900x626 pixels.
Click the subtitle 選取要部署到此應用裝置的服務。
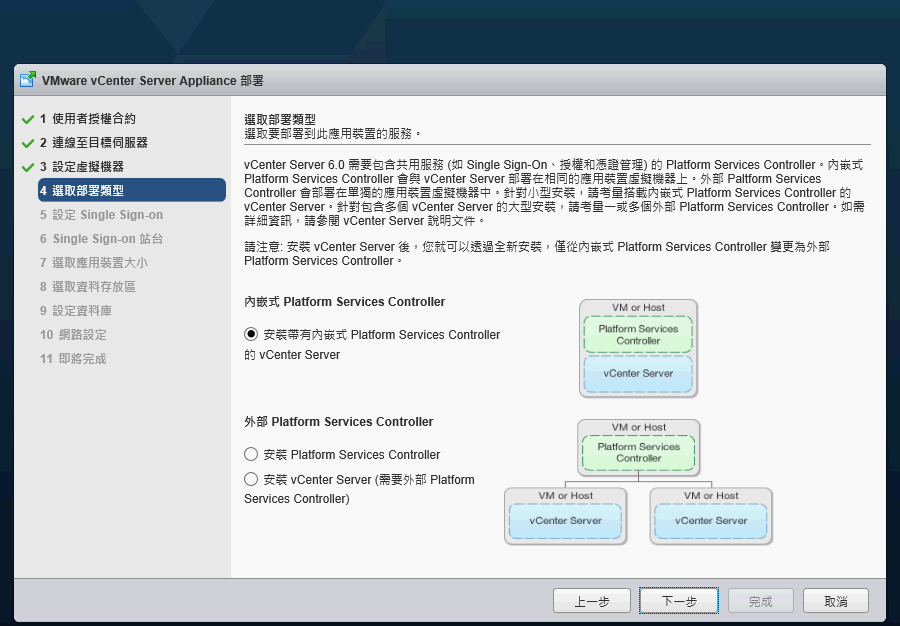click(x=333, y=134)
